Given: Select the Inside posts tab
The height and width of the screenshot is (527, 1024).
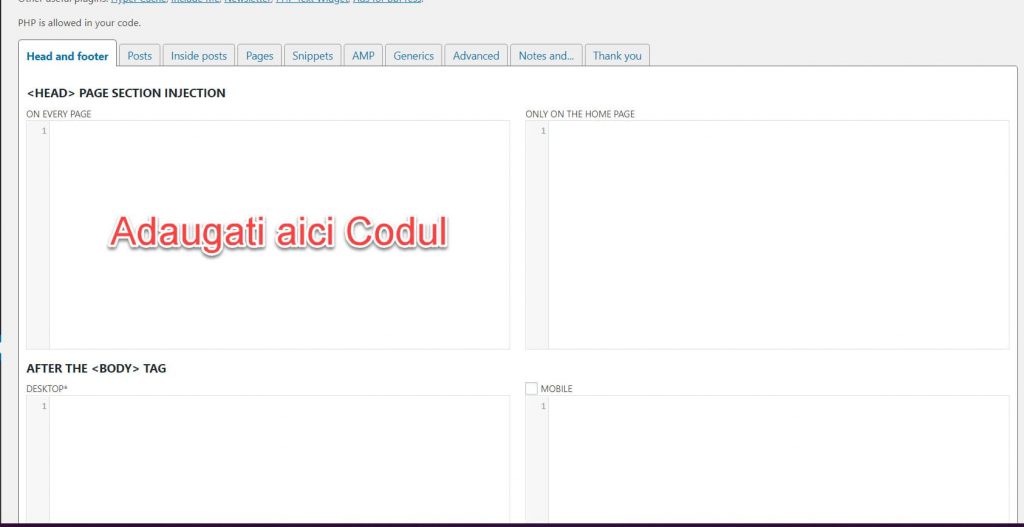Looking at the screenshot, I should coord(198,56).
